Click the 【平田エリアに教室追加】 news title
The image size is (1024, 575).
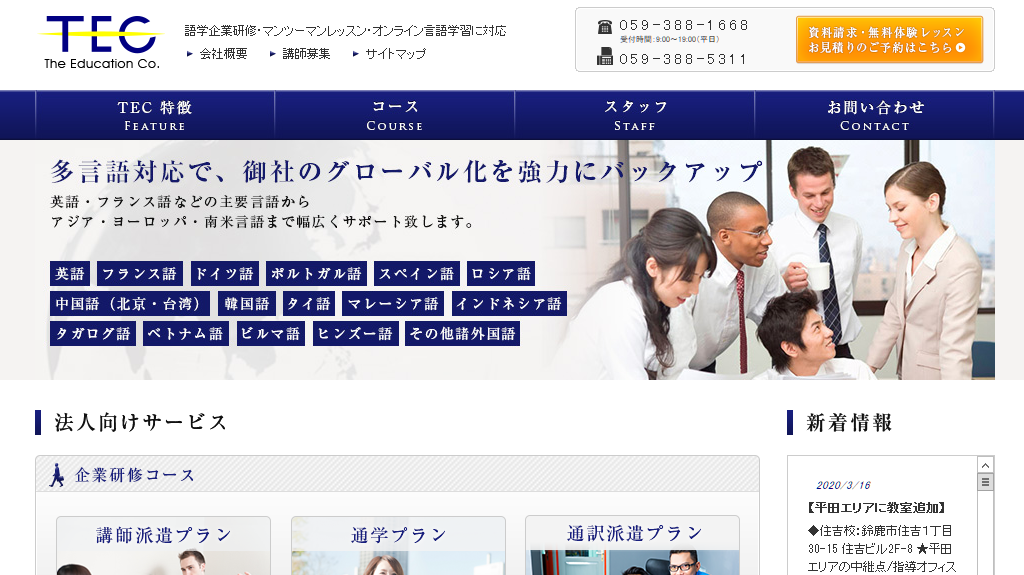(876, 508)
